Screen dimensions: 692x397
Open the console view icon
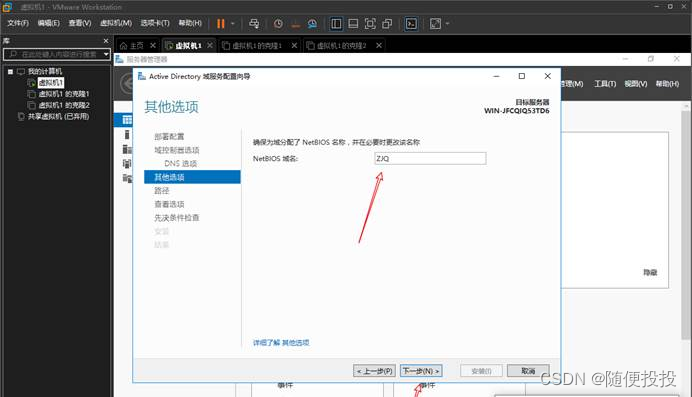(411, 24)
